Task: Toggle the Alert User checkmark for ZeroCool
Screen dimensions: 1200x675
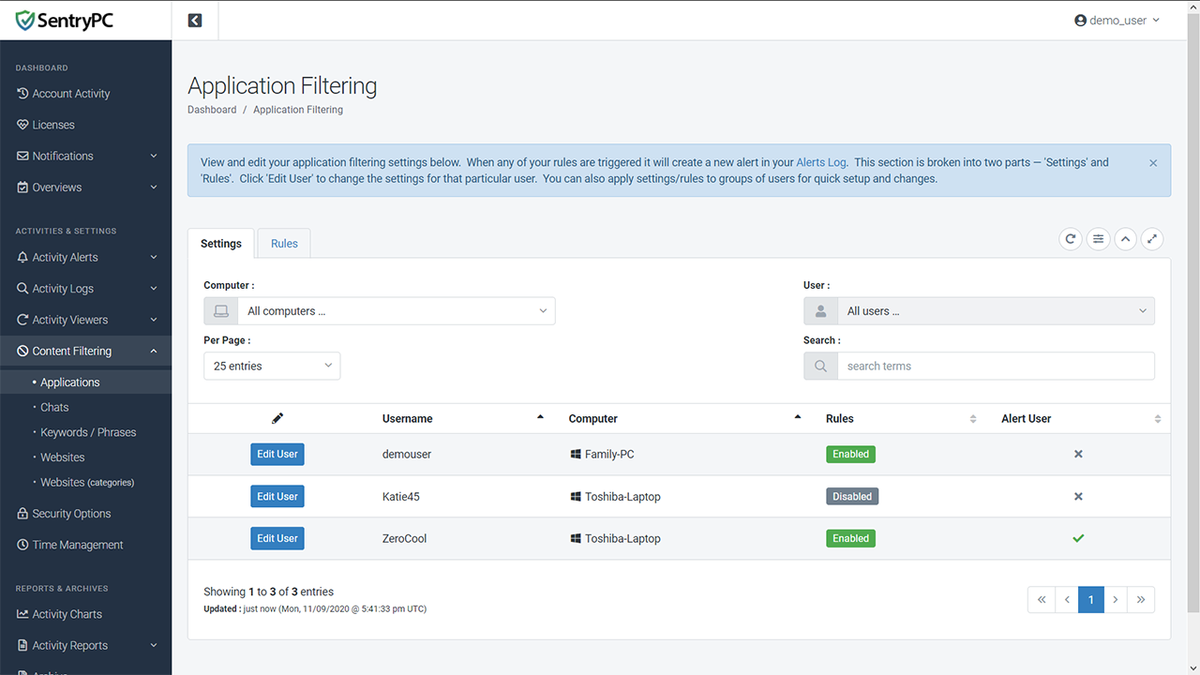Action: 1078,539
